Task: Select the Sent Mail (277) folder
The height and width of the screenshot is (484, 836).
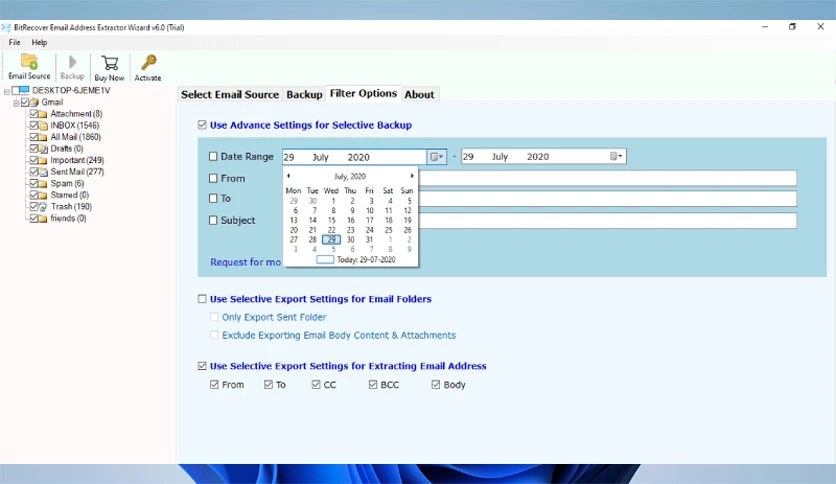Action: pyautogui.click(x=77, y=172)
